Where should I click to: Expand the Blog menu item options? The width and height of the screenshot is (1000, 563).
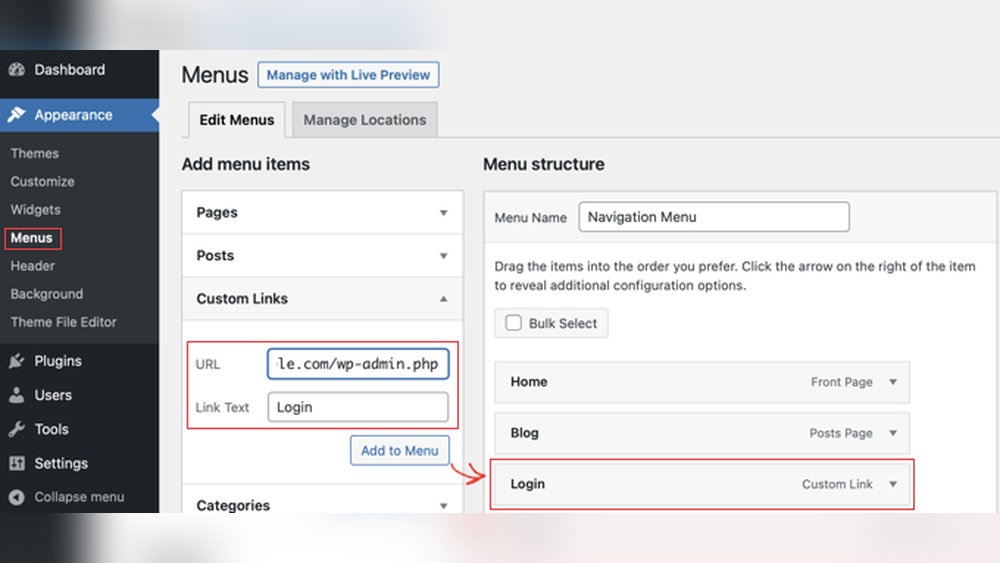pos(893,433)
